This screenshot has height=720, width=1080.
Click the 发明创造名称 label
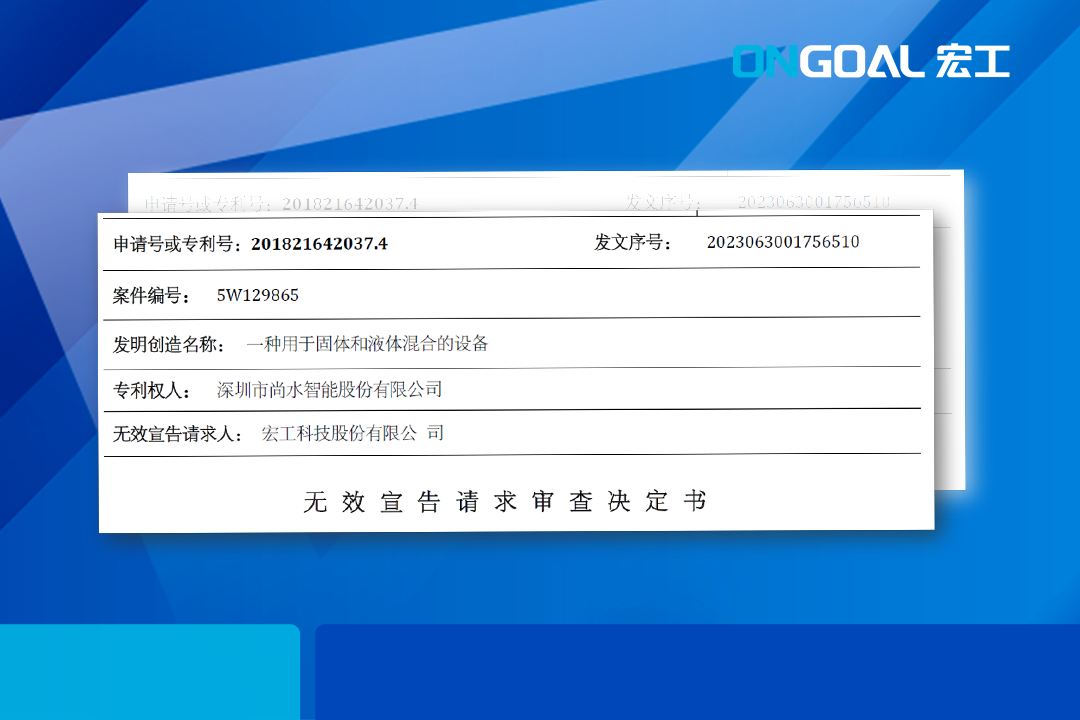tap(169, 344)
